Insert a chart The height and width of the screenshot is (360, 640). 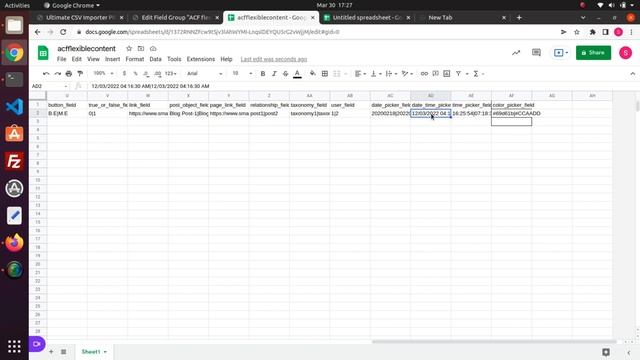pyautogui.click(x=447, y=73)
